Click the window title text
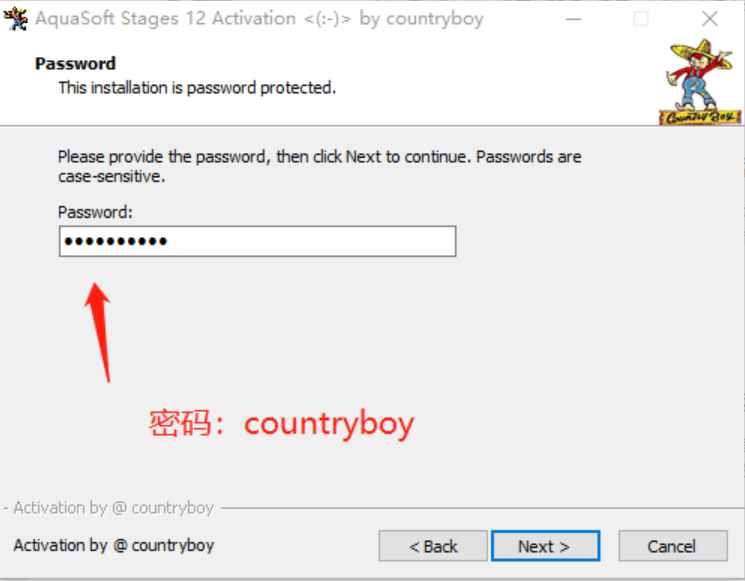The image size is (745, 581). pyautogui.click(x=259, y=19)
